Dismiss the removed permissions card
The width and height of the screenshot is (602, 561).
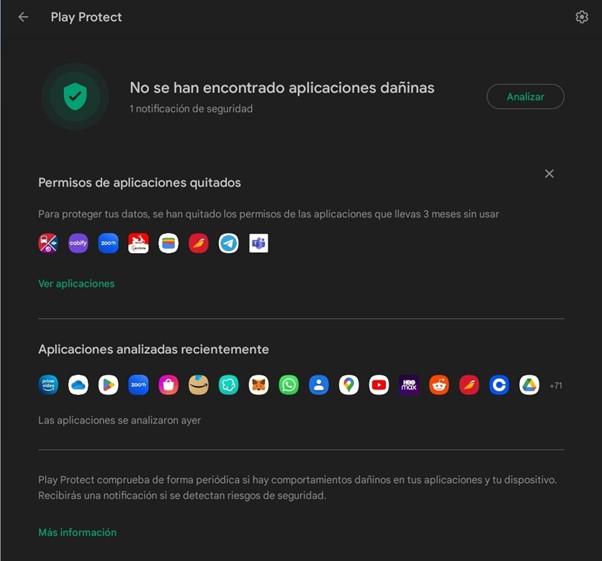click(x=549, y=174)
